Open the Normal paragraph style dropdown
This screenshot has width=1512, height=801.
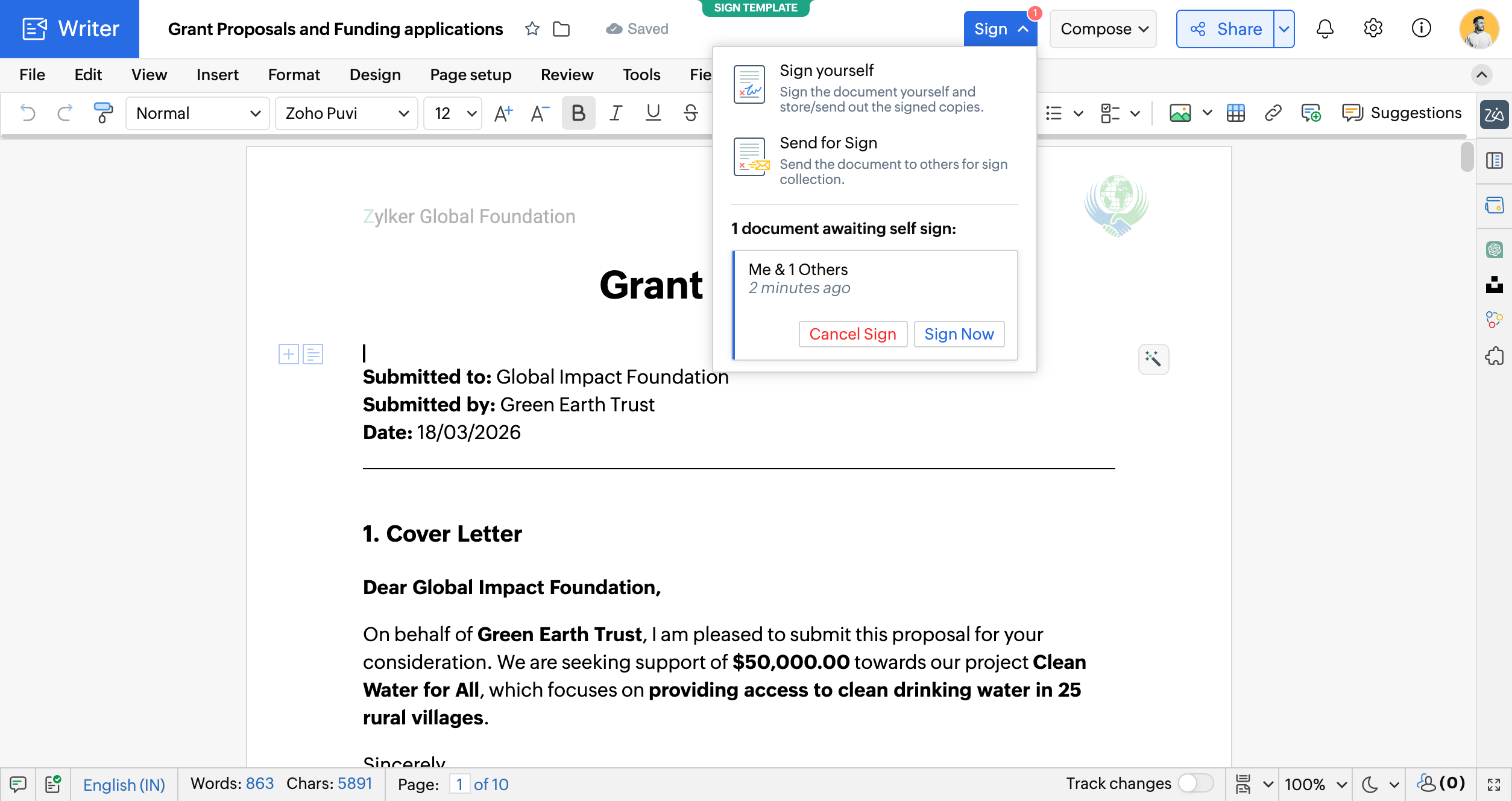(x=198, y=113)
